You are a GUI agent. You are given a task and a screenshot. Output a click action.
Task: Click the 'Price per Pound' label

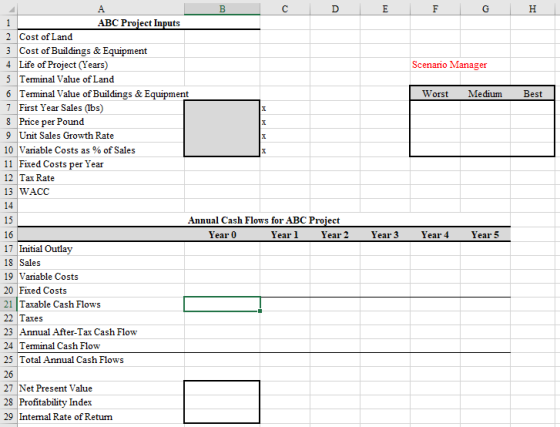pyautogui.click(x=52, y=121)
